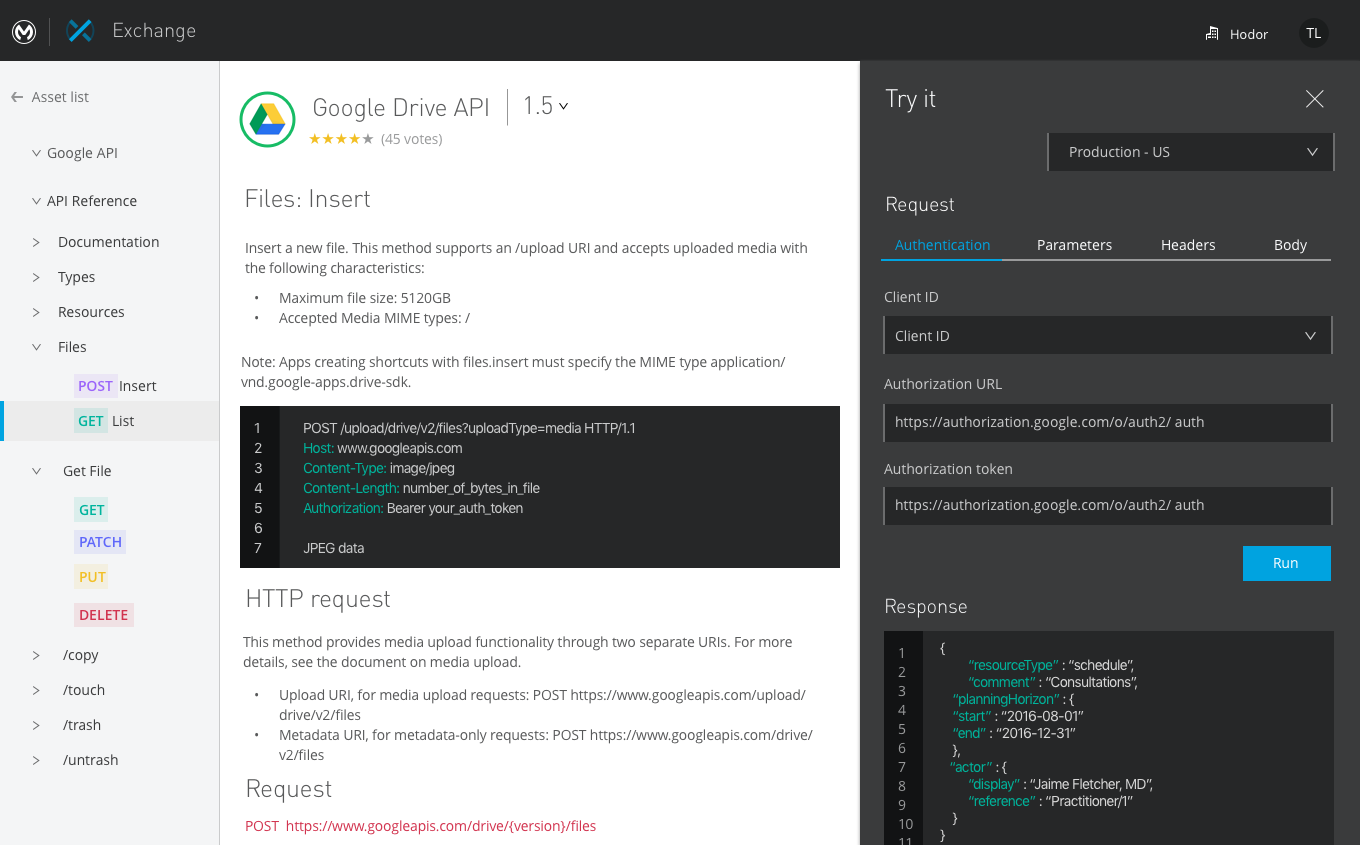
Task: Click the Content-Type: image/jpeg code line
Action: [x=379, y=468]
